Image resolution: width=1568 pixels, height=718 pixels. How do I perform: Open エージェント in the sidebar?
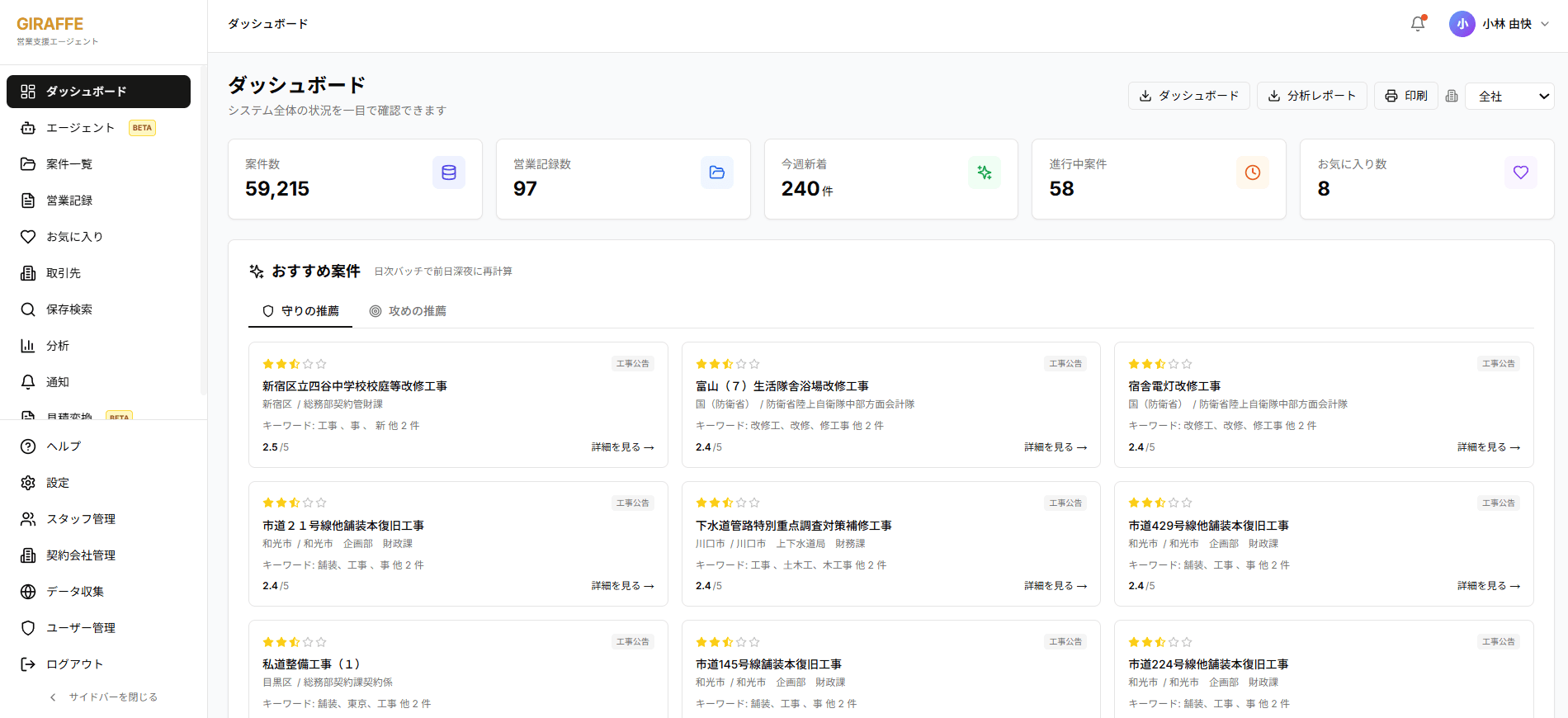98,128
